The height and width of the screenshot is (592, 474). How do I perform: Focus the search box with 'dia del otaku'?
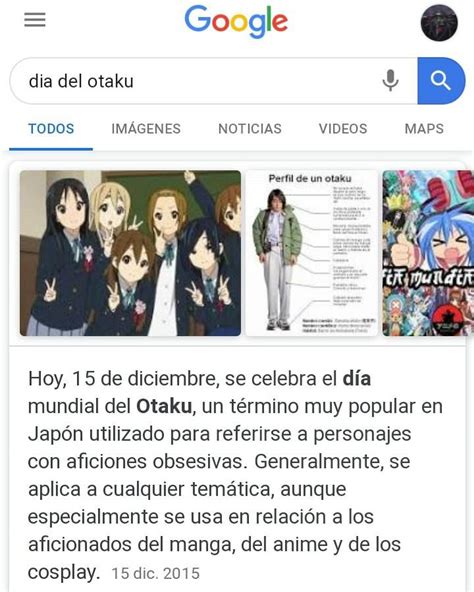coord(213,81)
